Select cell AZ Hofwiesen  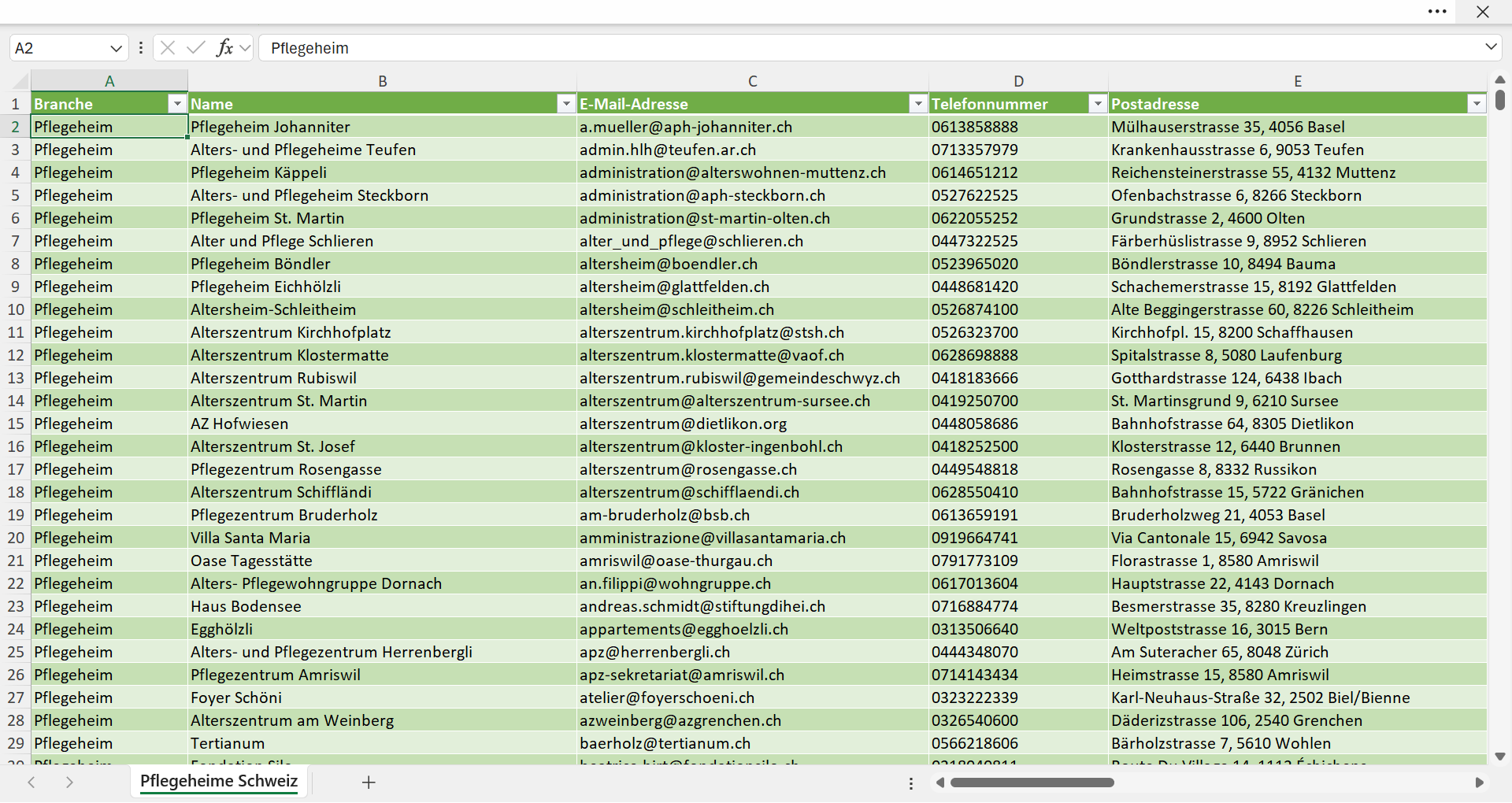click(x=383, y=424)
